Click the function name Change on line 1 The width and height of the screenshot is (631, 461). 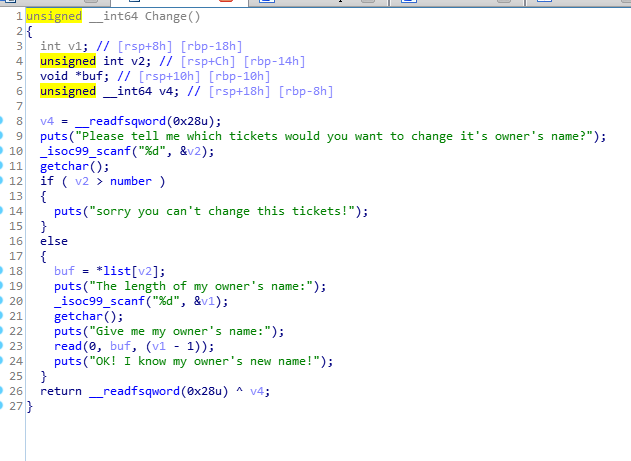(165, 16)
